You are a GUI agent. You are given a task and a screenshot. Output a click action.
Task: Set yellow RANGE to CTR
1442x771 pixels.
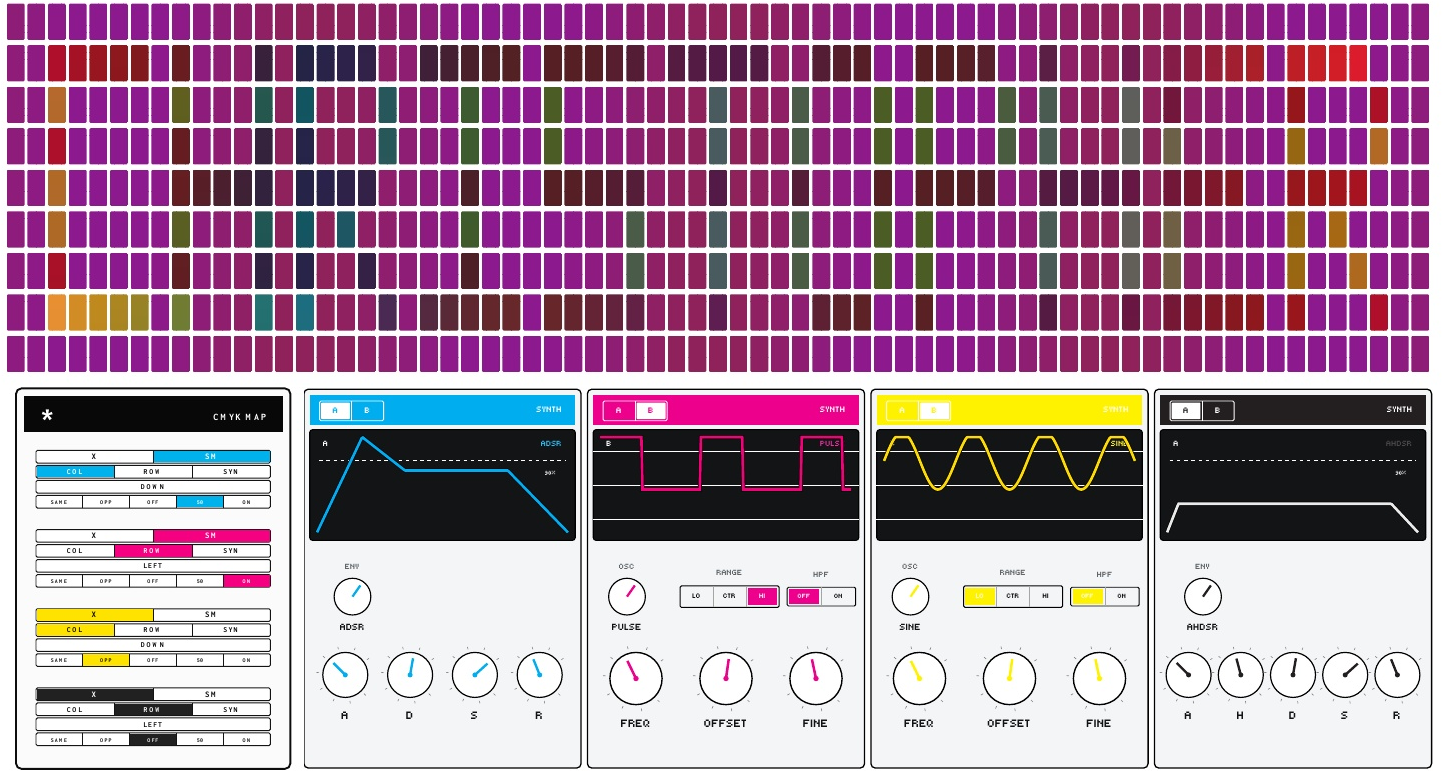(x=1013, y=596)
